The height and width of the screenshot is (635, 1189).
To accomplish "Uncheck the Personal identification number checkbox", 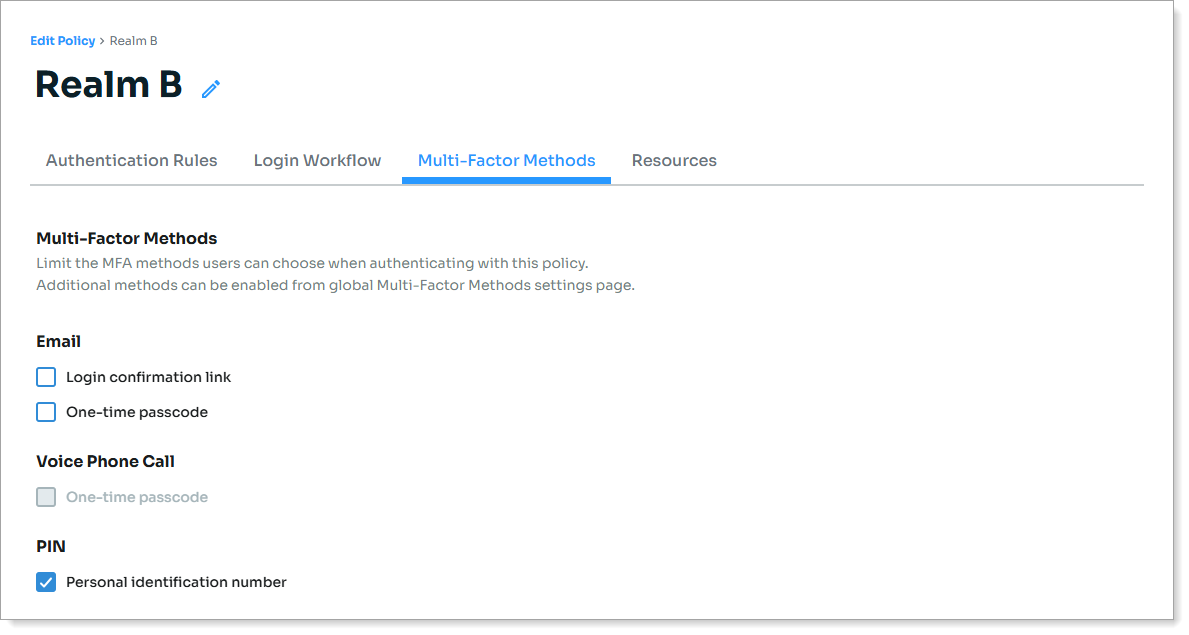I will (46, 582).
